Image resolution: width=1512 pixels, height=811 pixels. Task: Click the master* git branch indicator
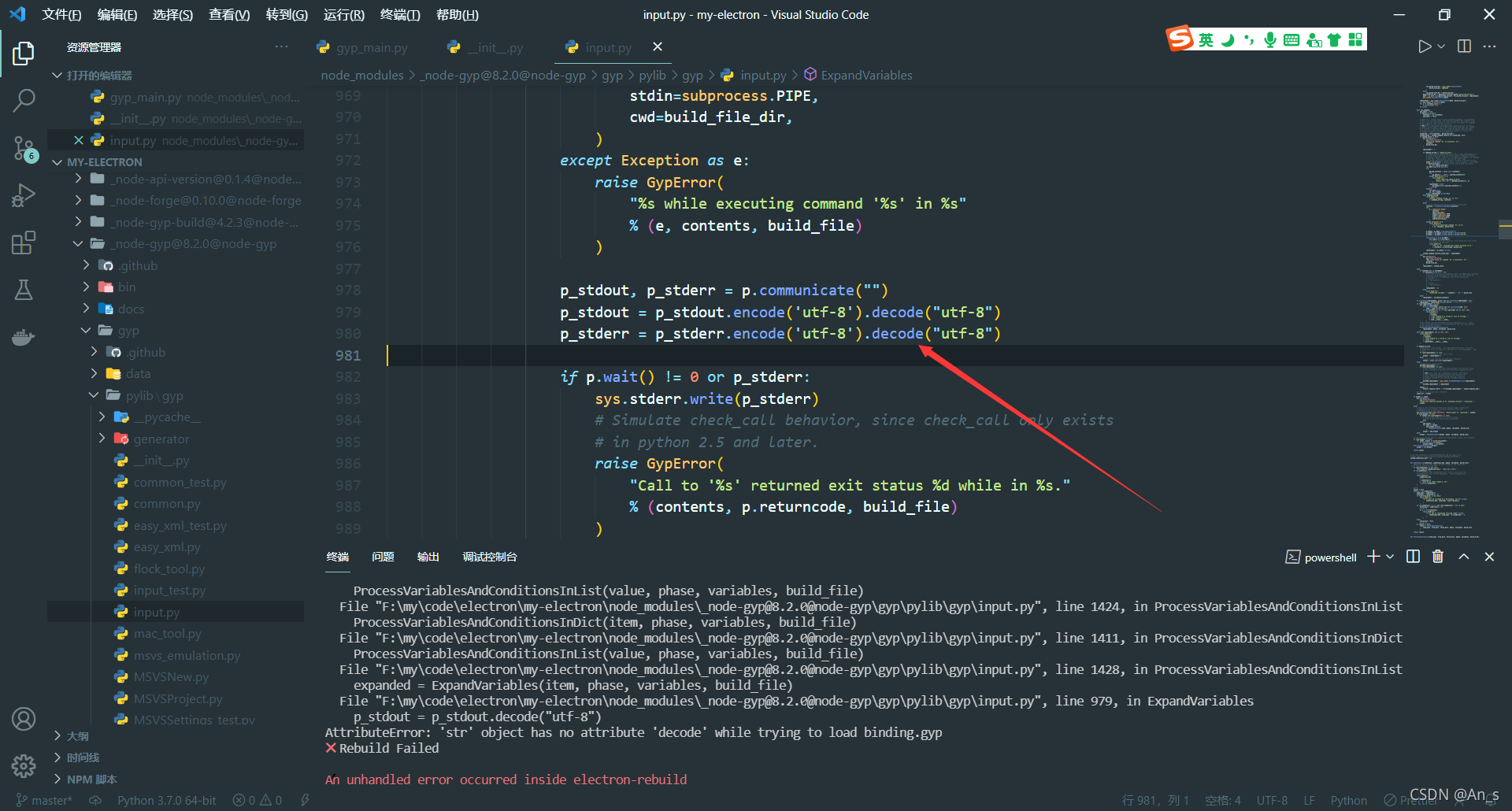coord(43,800)
